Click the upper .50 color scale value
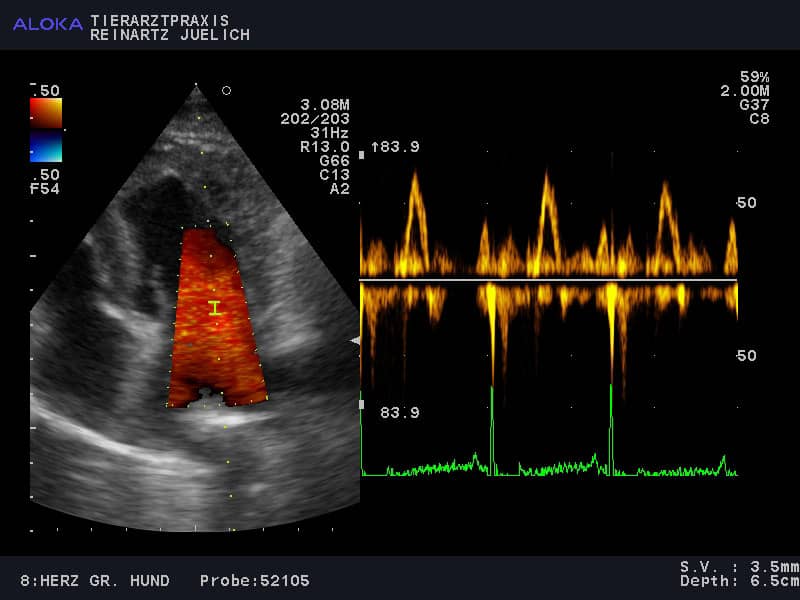800x600 pixels. pos(45,91)
